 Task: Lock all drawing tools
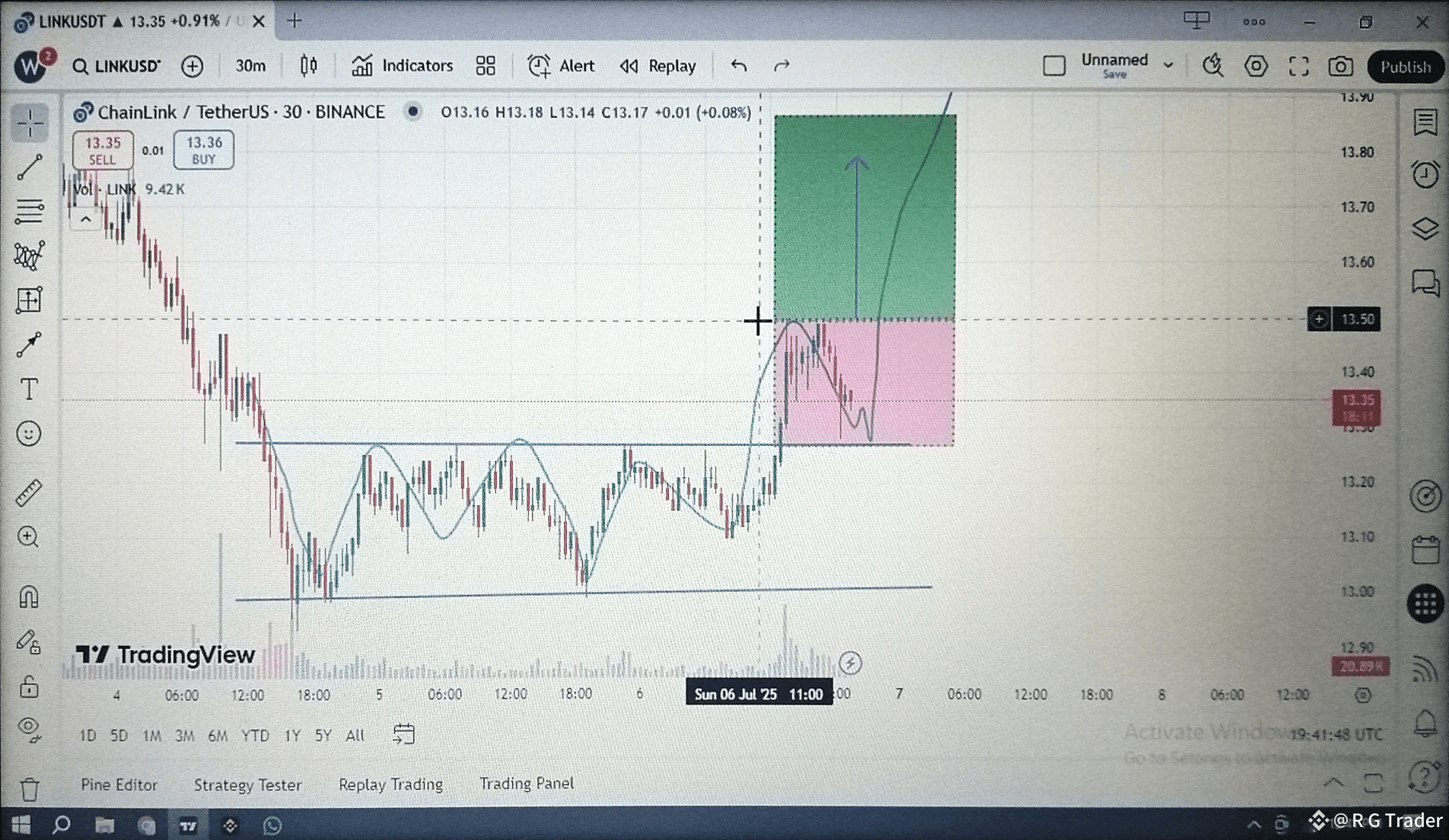point(29,686)
